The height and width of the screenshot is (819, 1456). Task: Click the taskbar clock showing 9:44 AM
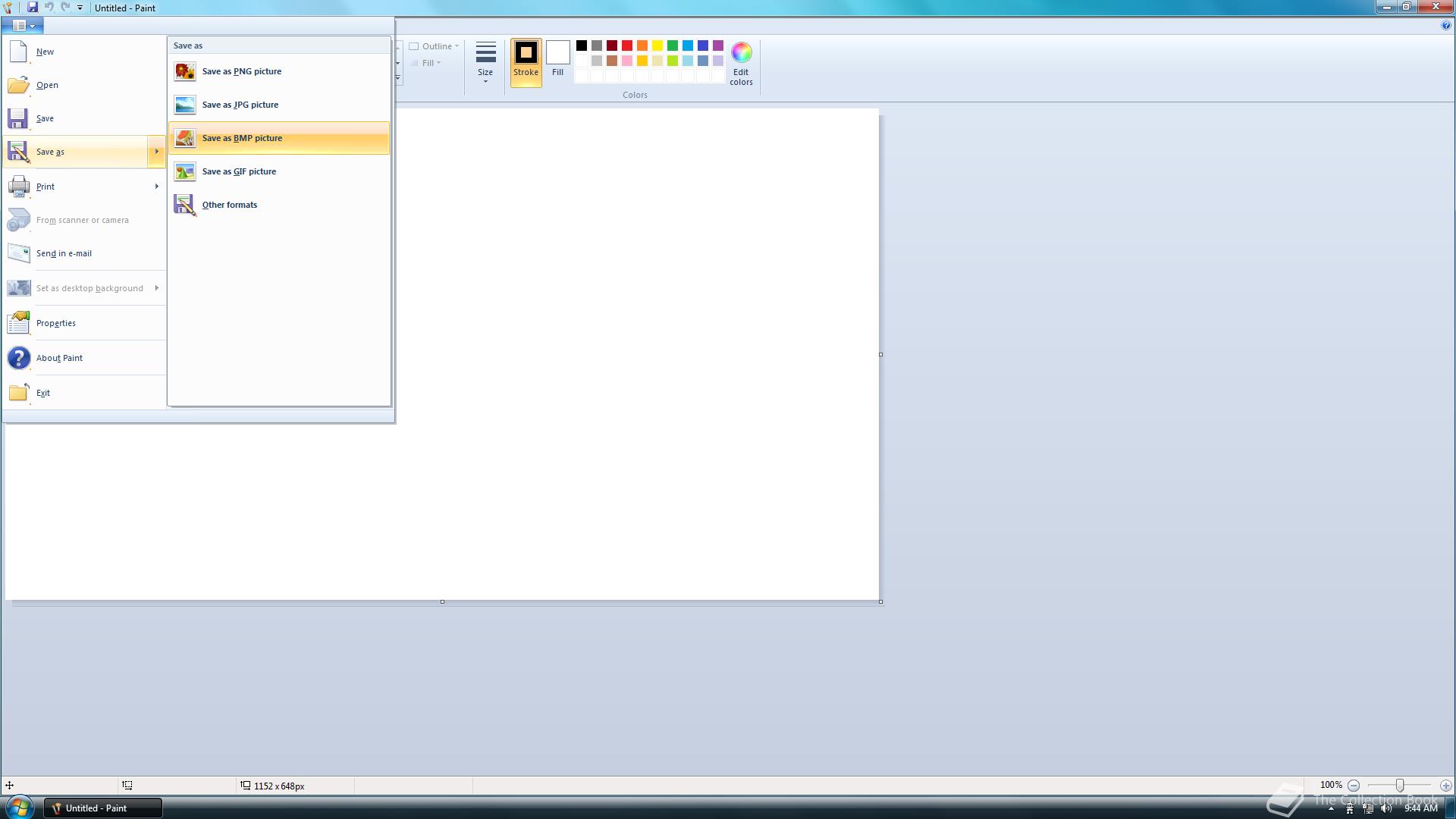click(x=1420, y=808)
